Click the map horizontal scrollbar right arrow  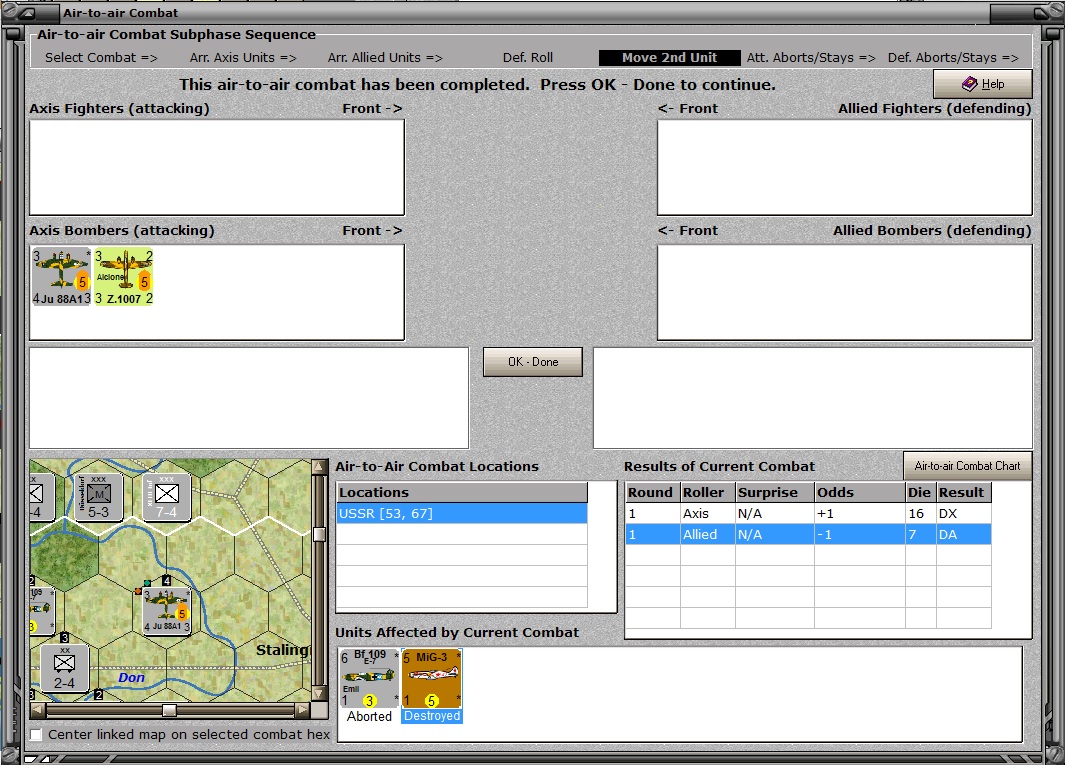[x=303, y=710]
